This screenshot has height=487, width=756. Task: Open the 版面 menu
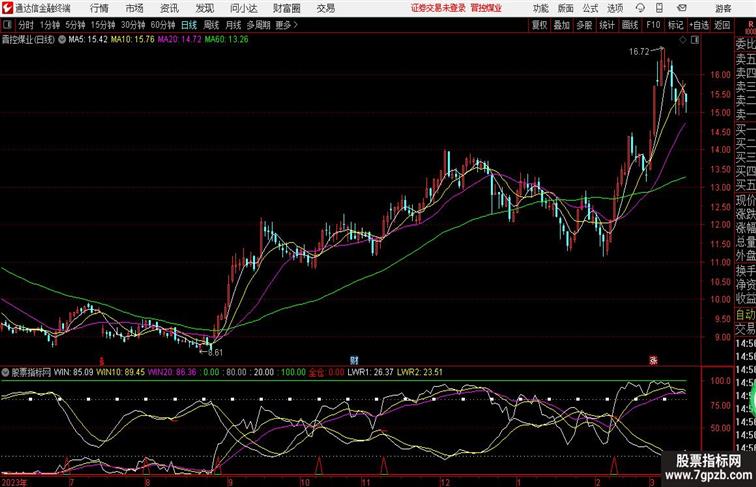tap(566, 8)
